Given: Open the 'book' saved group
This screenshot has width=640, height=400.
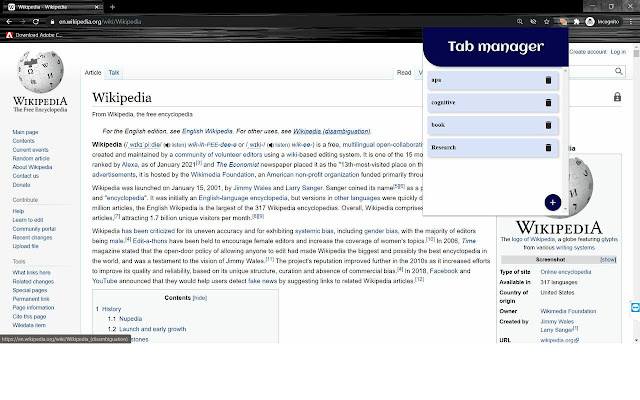Looking at the screenshot, I should (493, 125).
